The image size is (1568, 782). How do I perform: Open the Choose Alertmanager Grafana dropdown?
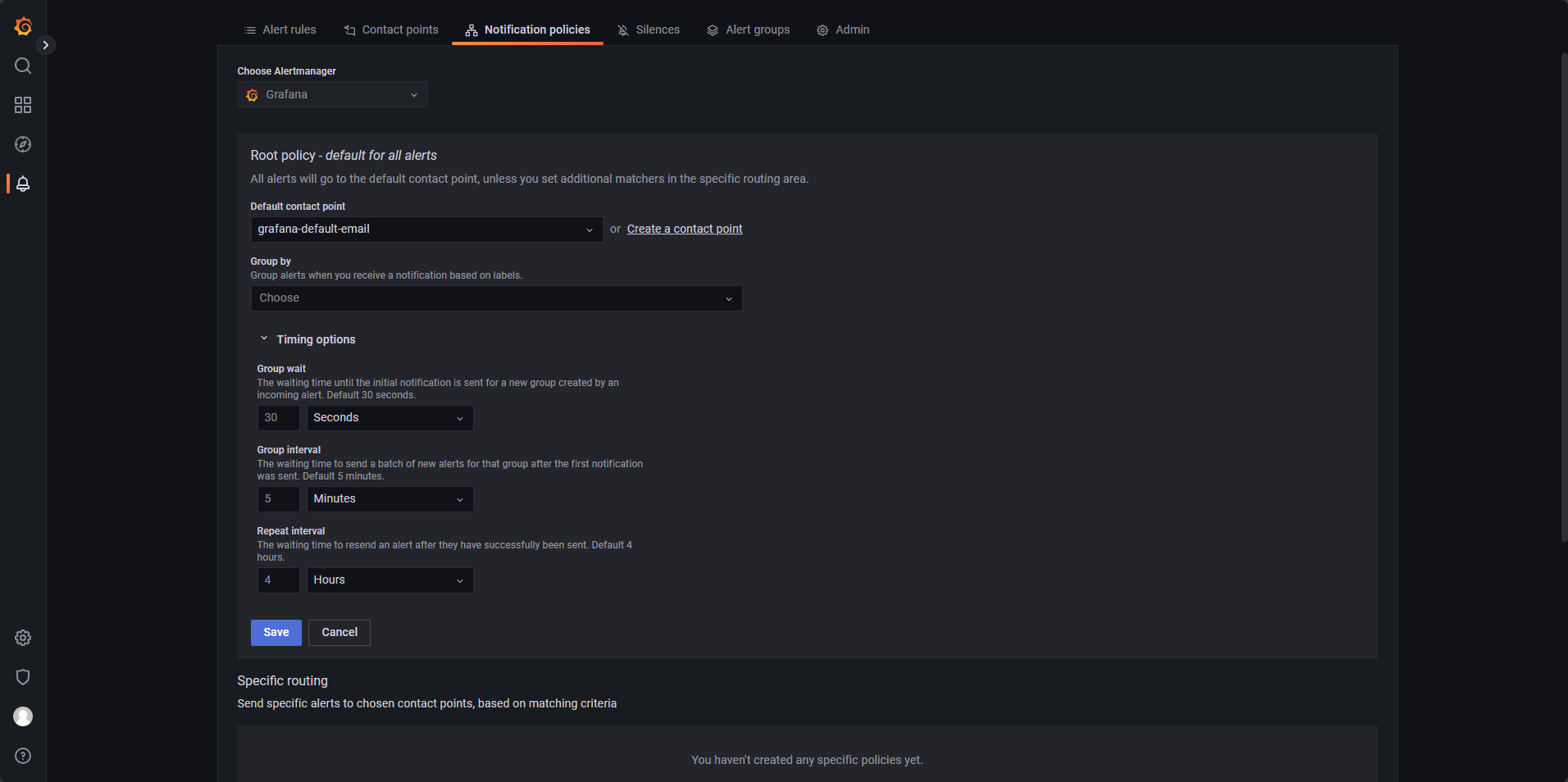[x=333, y=94]
